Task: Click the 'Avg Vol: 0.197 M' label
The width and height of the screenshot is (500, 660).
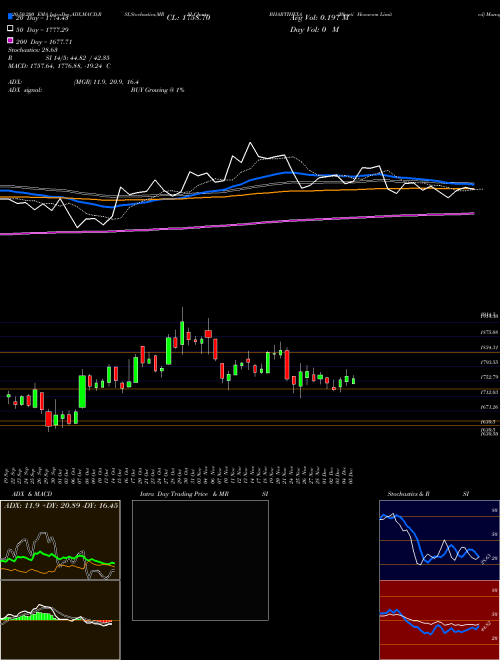Action: click(x=320, y=18)
